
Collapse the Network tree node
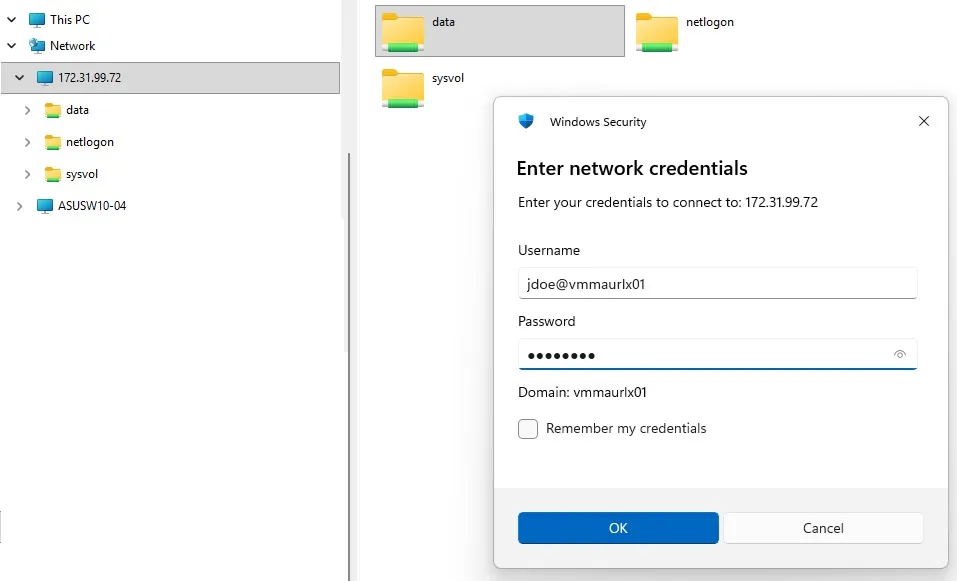(12, 46)
